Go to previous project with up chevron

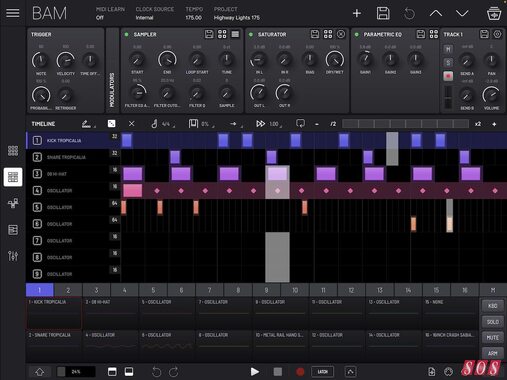tap(436, 13)
